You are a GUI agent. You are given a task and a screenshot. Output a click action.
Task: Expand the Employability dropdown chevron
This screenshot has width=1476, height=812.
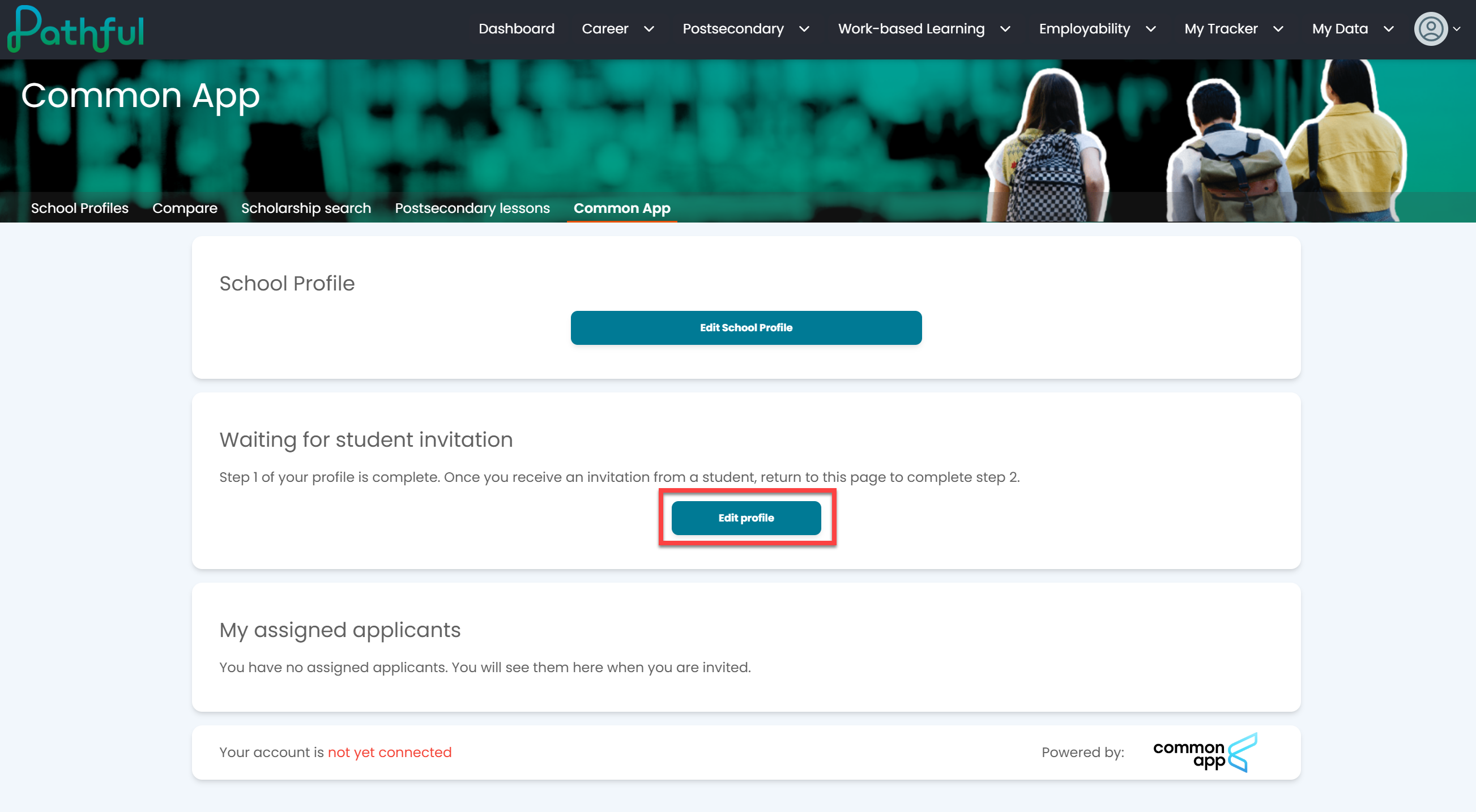[x=1151, y=29]
